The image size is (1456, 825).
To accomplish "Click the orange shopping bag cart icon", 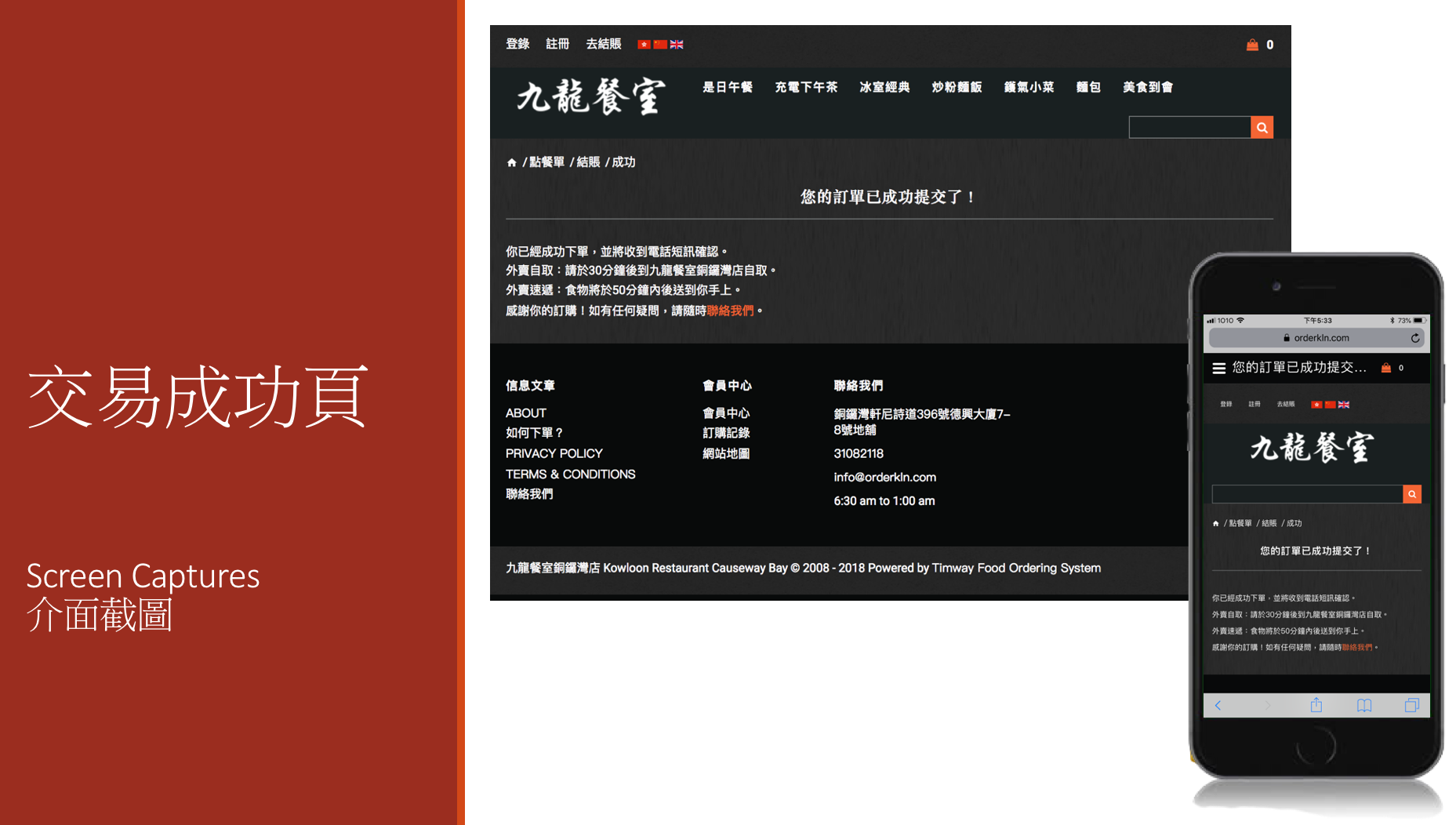I will tap(1252, 45).
